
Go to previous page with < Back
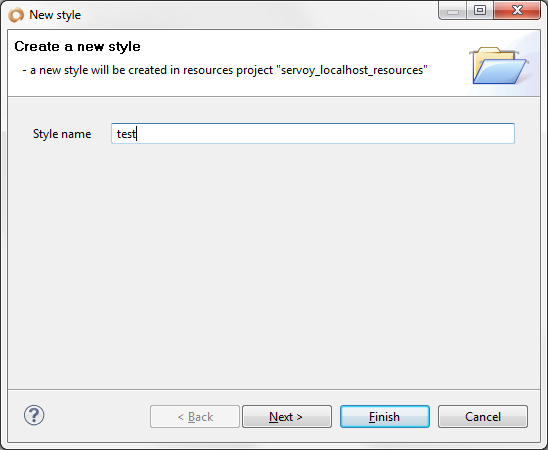coord(195,416)
